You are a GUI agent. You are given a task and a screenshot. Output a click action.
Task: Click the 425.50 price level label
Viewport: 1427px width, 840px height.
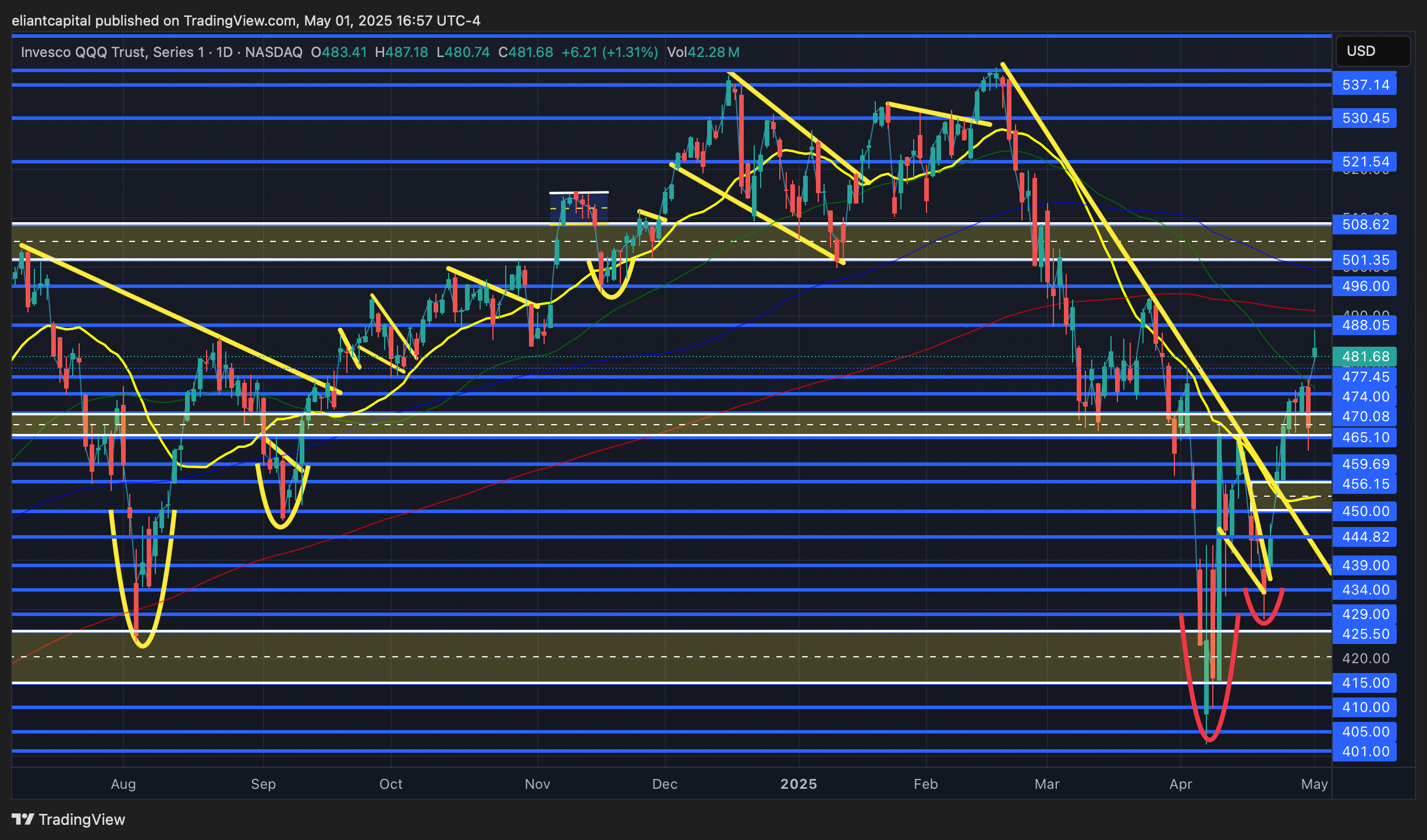coord(1365,634)
